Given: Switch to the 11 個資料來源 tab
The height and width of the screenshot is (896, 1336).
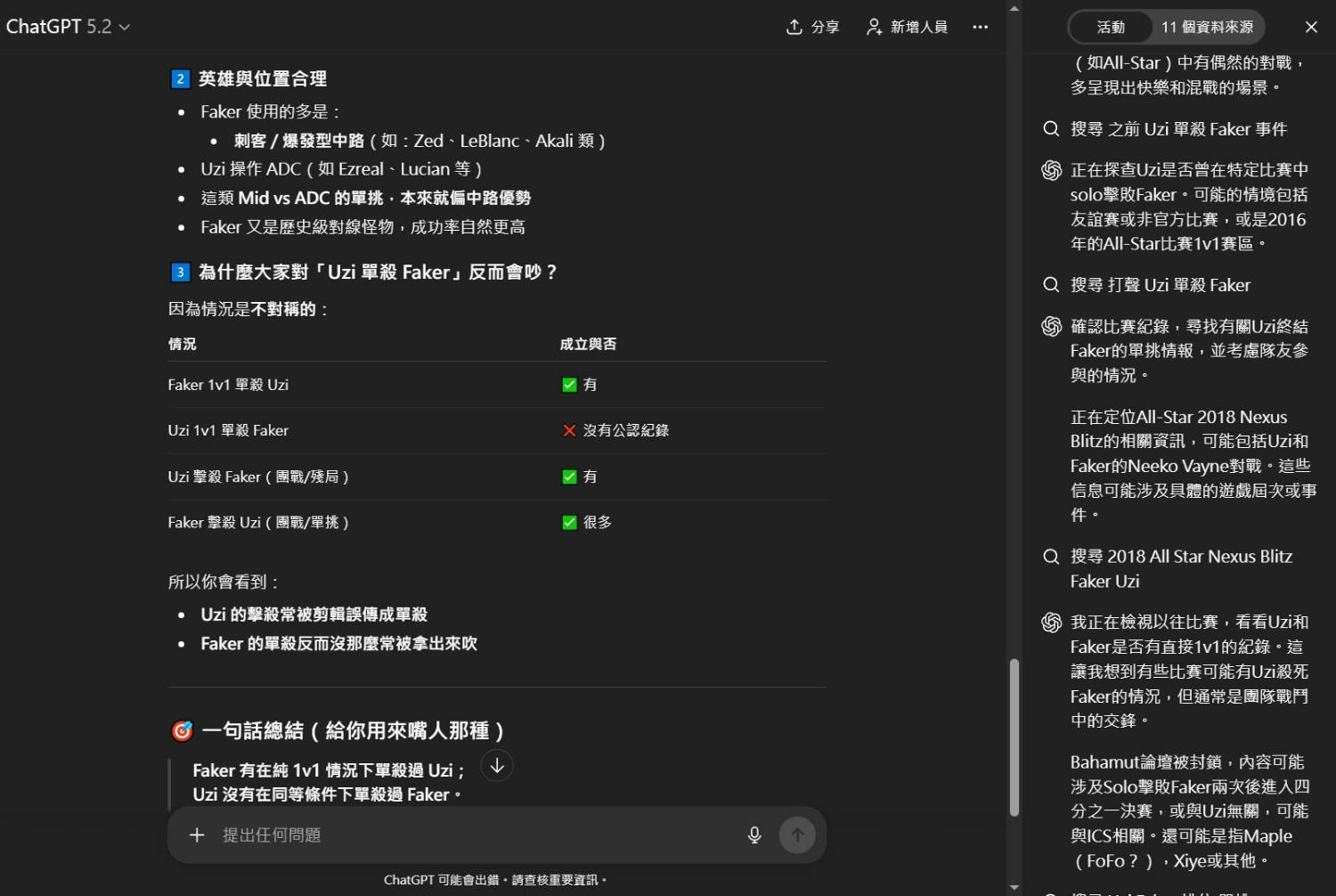Looking at the screenshot, I should coord(1207,27).
